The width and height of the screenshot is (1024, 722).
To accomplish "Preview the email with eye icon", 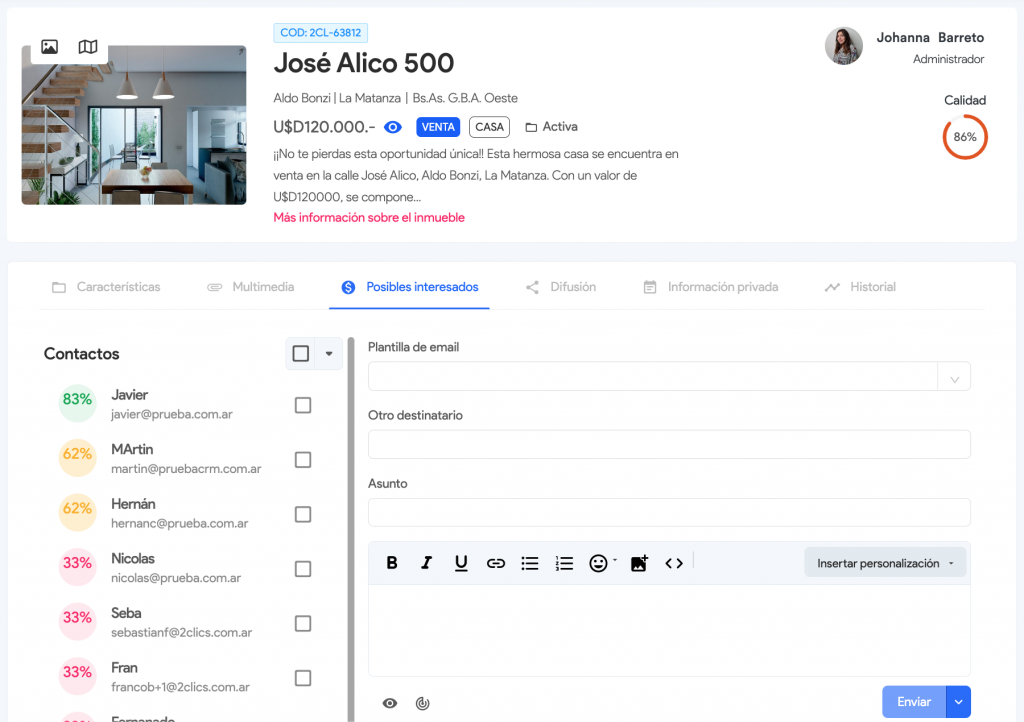I will pyautogui.click(x=390, y=703).
